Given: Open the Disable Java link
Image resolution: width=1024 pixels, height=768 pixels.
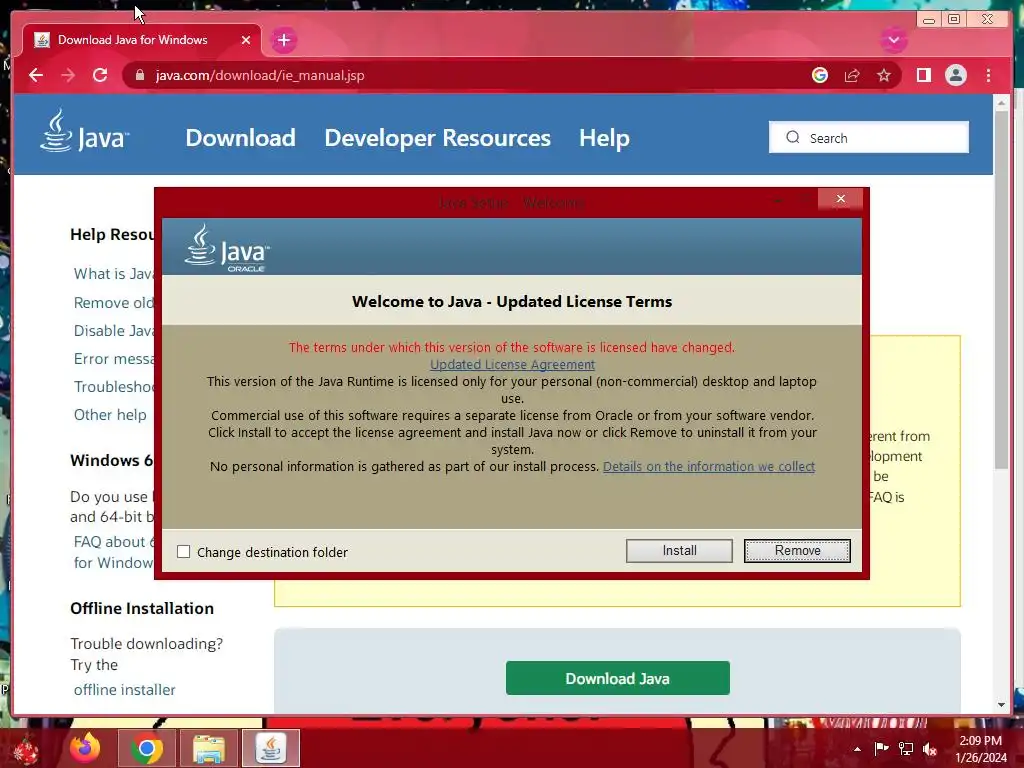Looking at the screenshot, I should [114, 330].
